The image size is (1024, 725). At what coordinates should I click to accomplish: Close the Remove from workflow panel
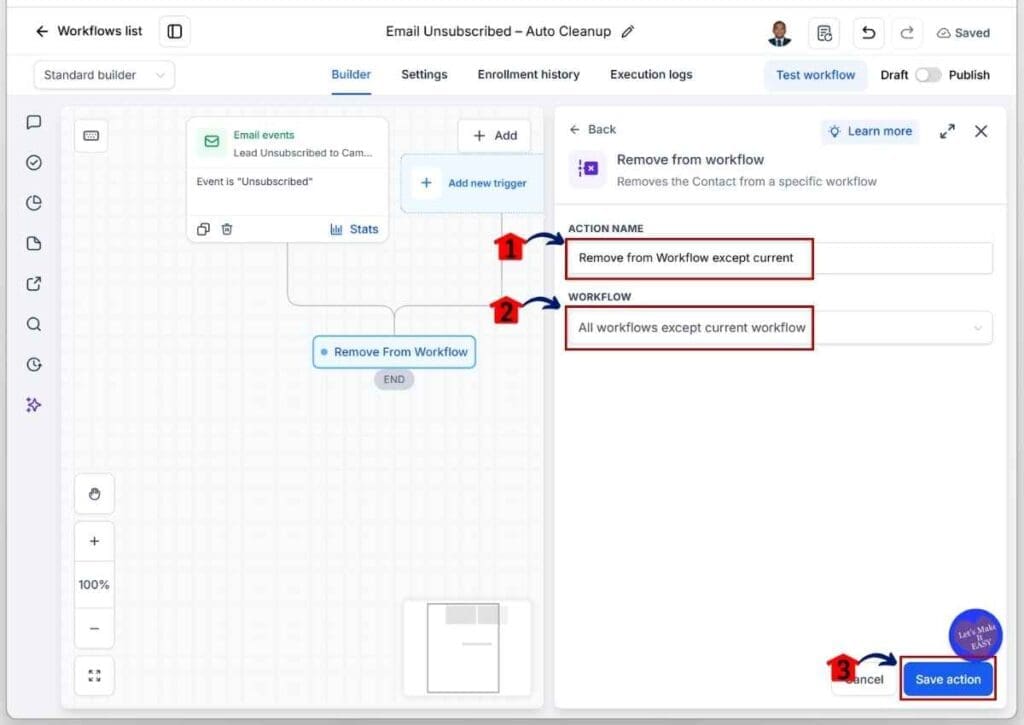(x=981, y=131)
